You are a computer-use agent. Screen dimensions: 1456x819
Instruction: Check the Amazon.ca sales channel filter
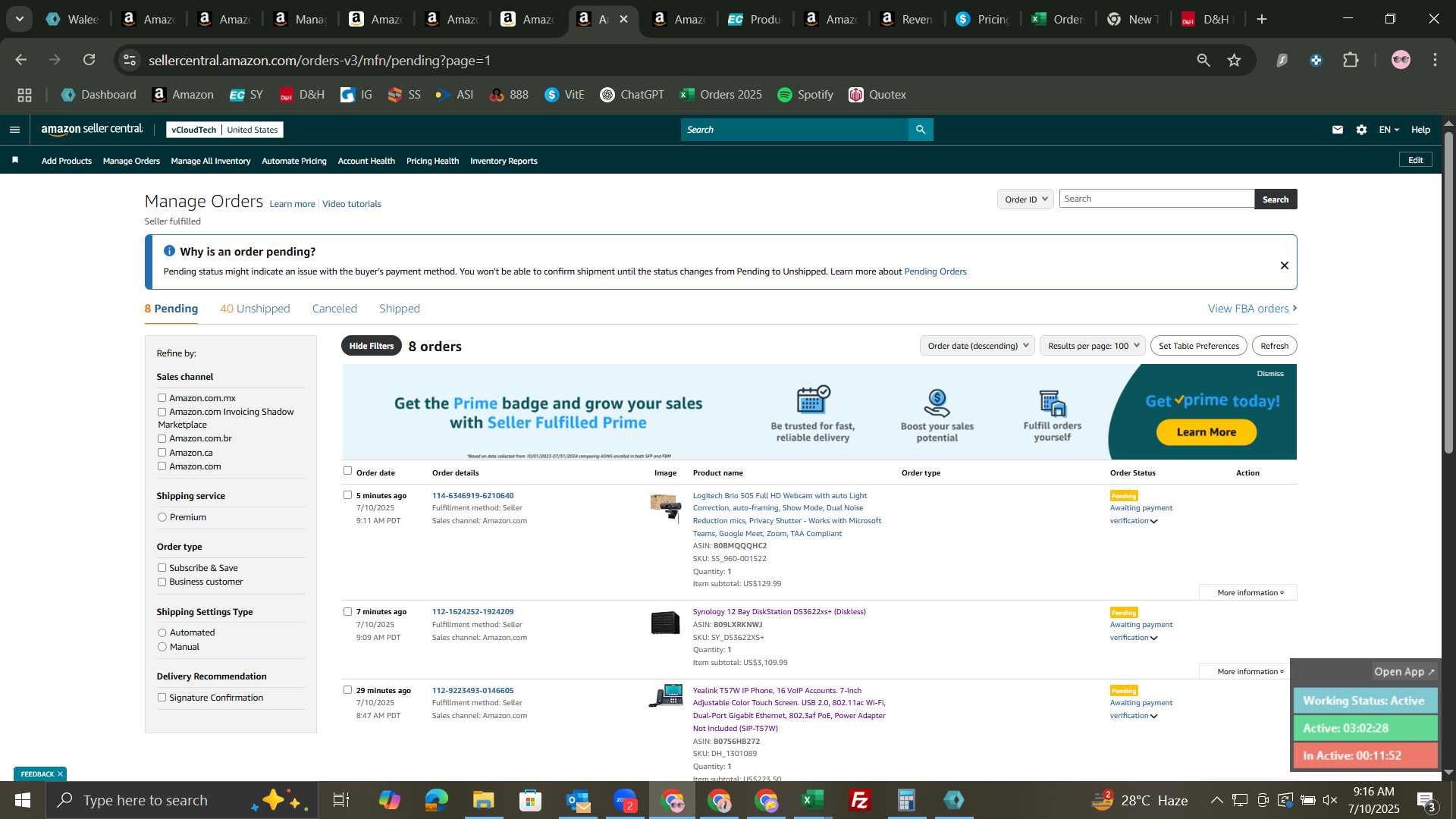coord(162,453)
